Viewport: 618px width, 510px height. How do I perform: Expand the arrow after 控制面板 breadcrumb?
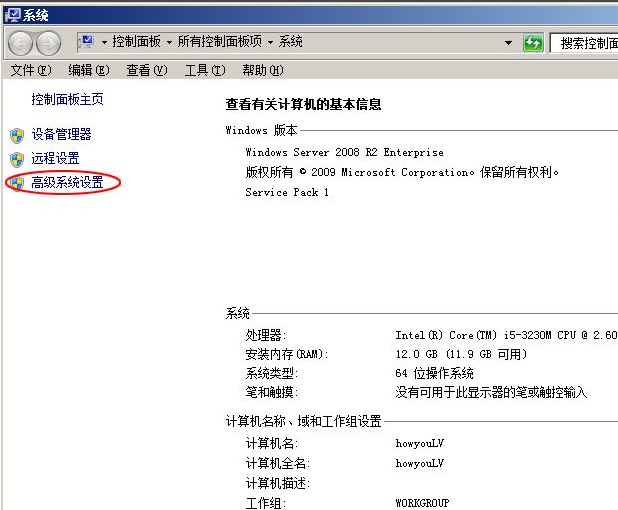[170, 43]
